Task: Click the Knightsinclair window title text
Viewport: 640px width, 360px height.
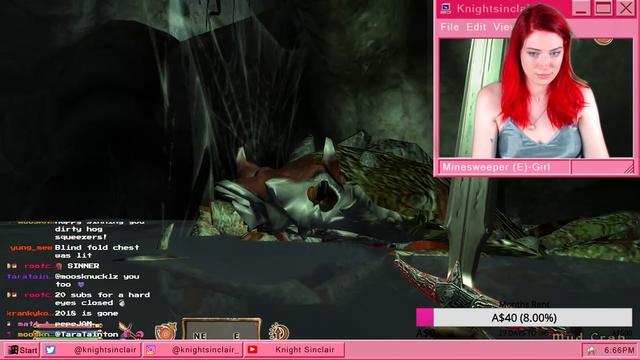Action: (493, 8)
